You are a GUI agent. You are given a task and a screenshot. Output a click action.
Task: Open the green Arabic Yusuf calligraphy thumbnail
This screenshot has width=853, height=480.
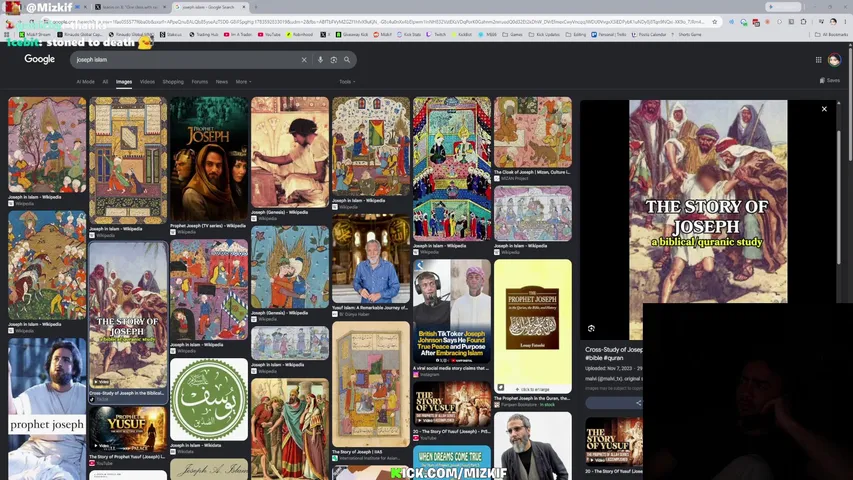point(209,399)
